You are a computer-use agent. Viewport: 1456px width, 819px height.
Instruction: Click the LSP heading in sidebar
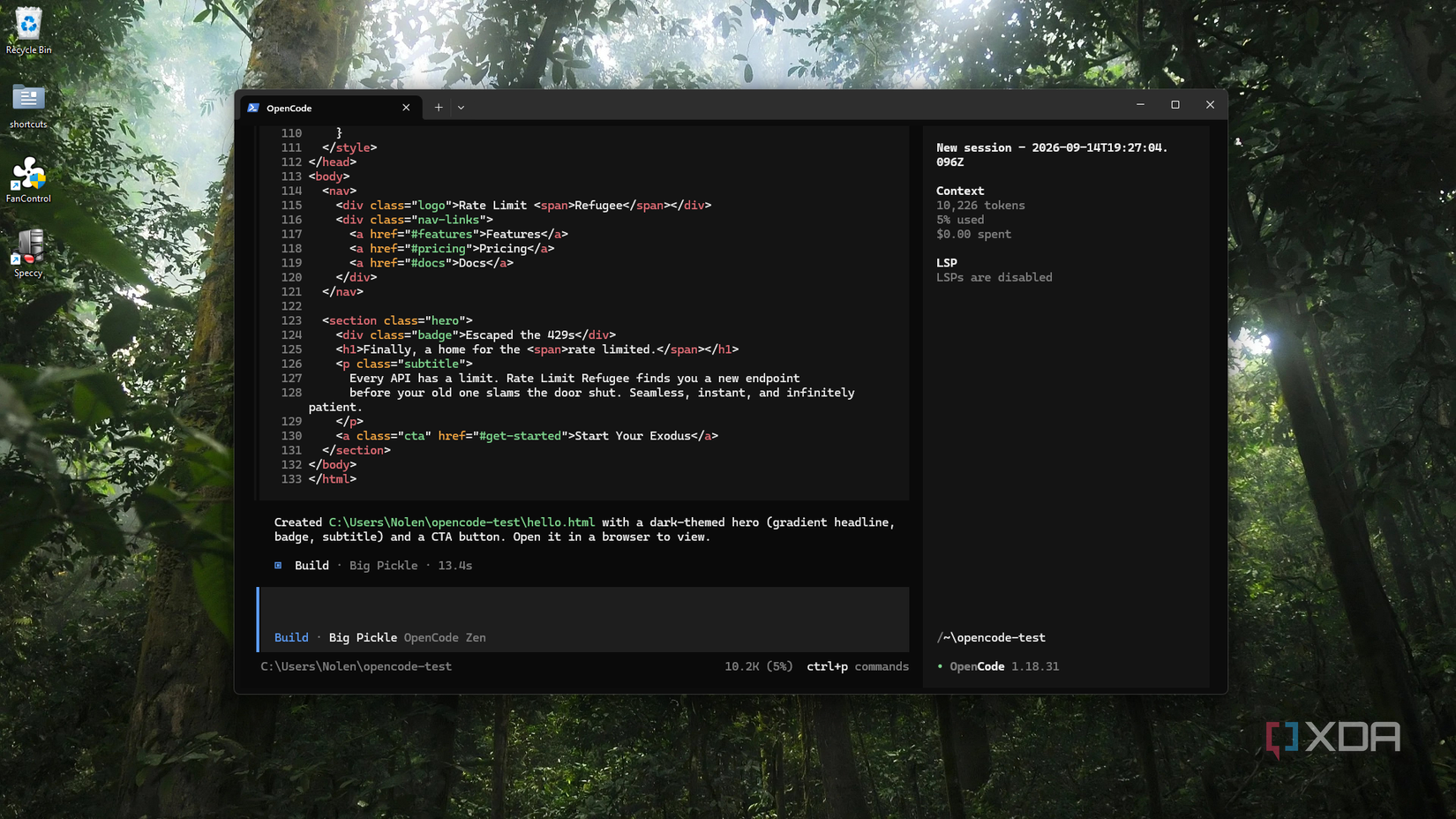point(946,263)
